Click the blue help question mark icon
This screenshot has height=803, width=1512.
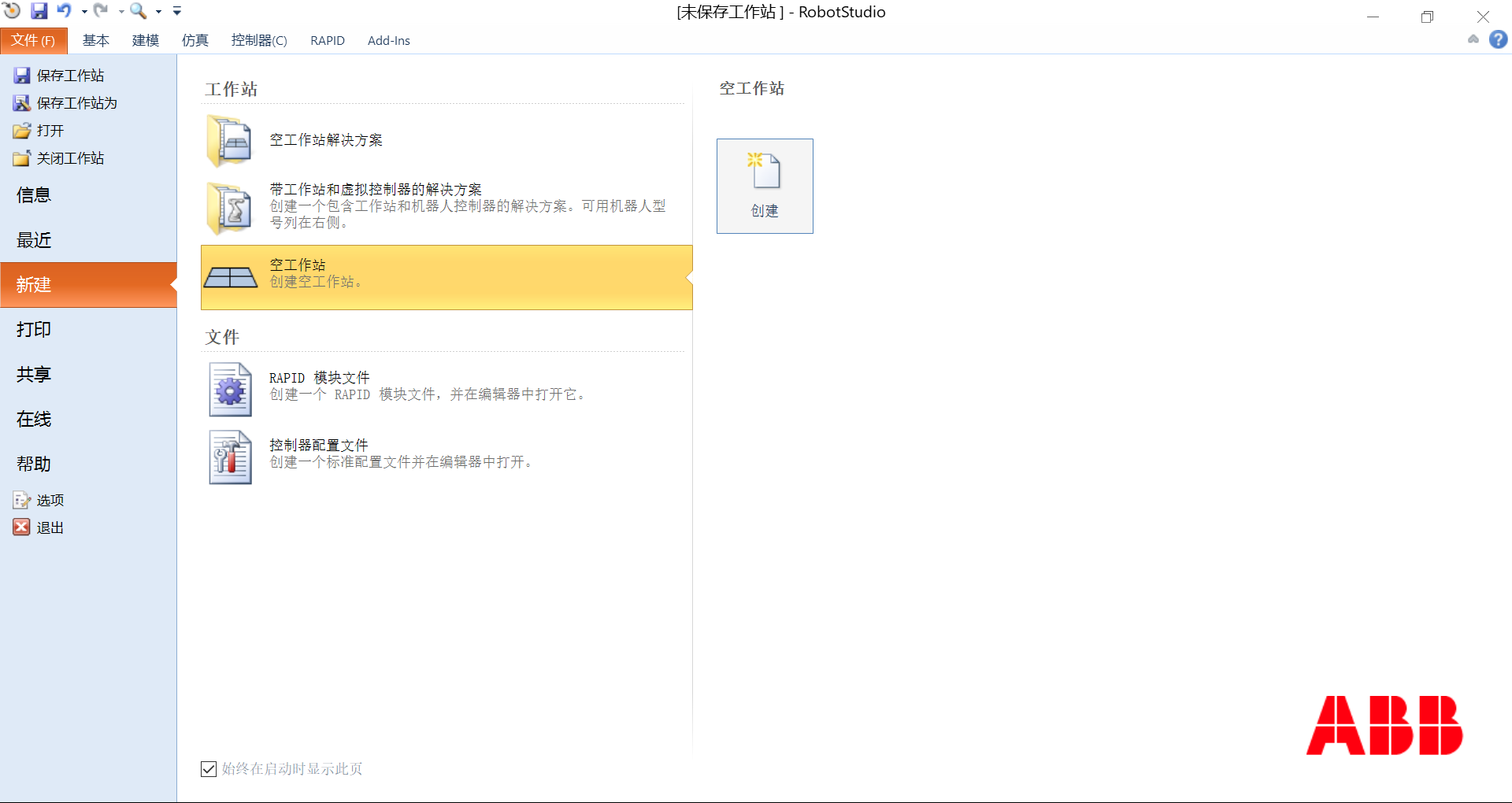pos(1498,39)
